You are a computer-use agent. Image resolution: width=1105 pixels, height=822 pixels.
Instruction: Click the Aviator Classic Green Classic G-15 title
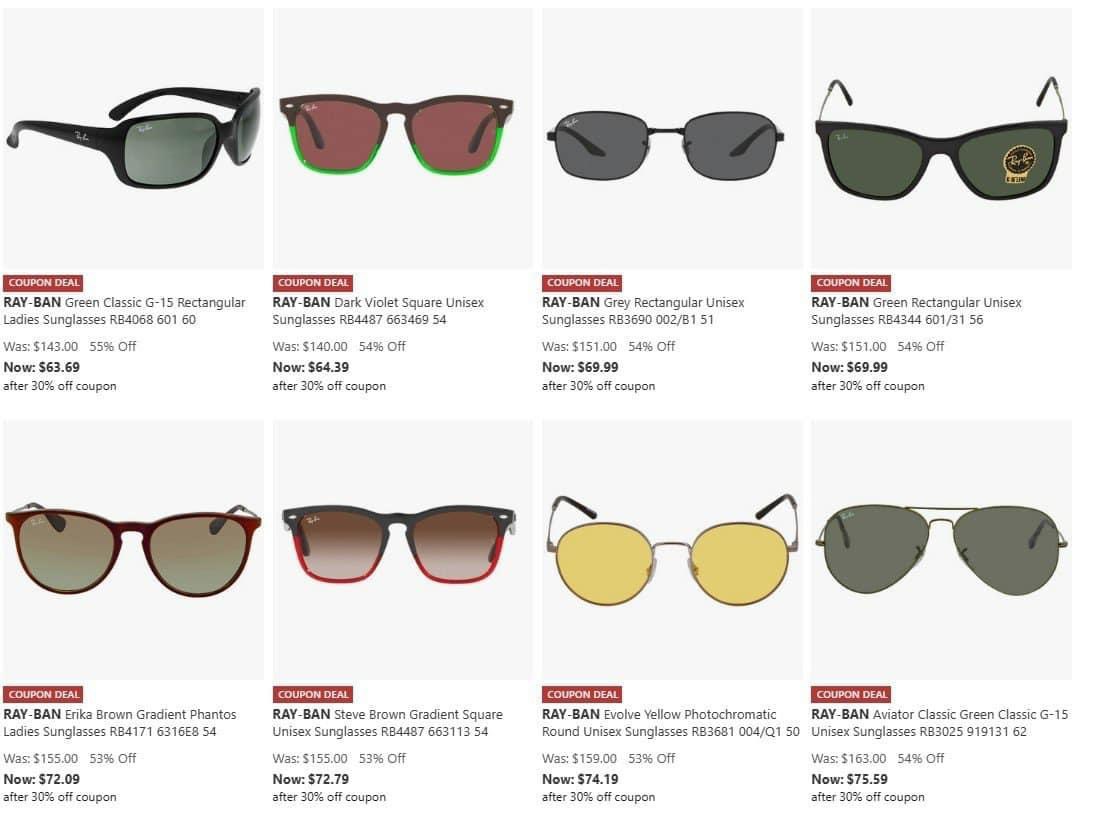click(x=939, y=723)
